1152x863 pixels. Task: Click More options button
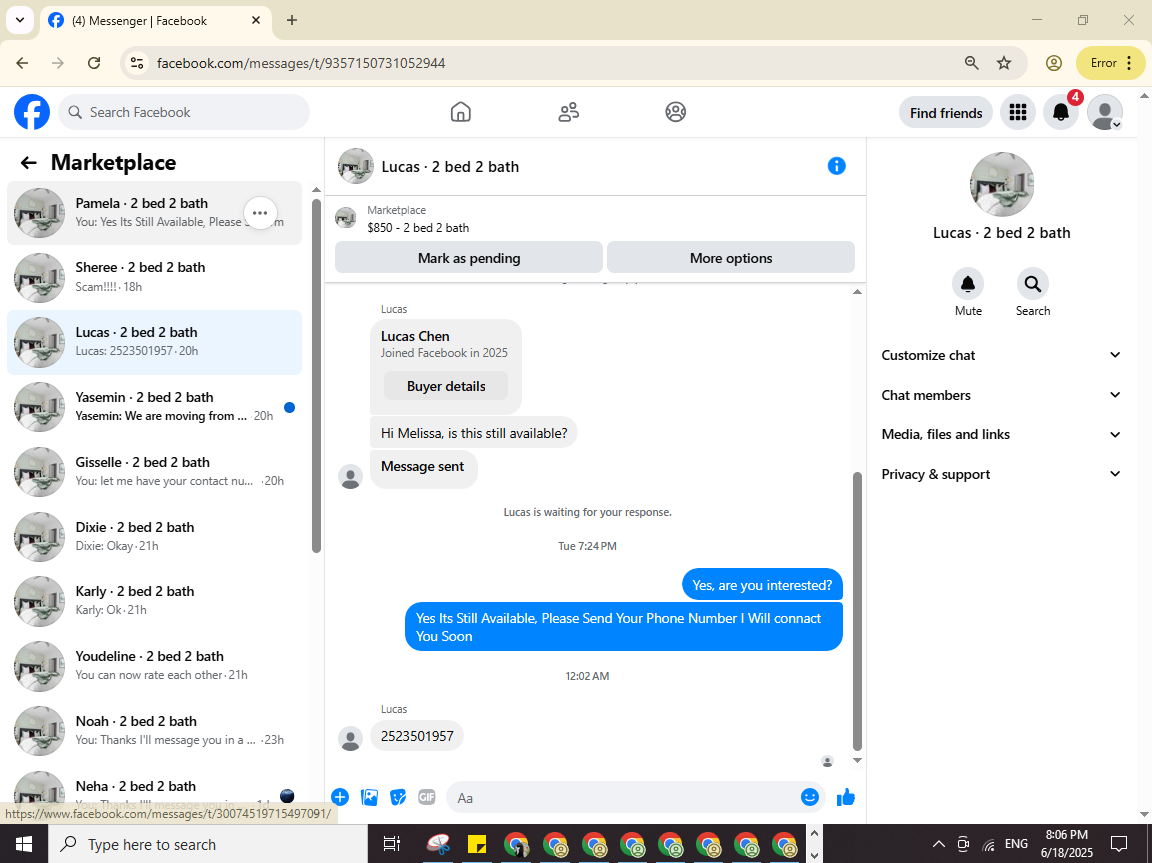731,258
